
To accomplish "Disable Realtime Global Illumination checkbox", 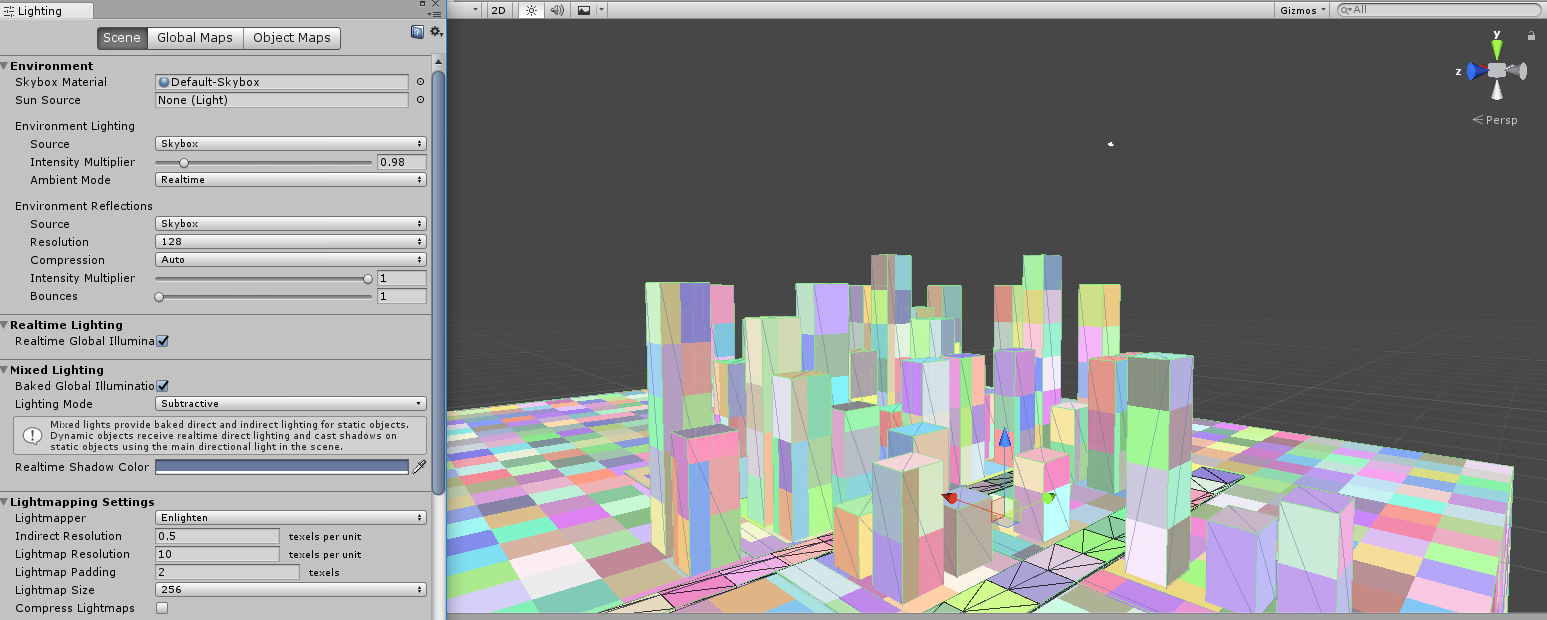I will point(162,341).
